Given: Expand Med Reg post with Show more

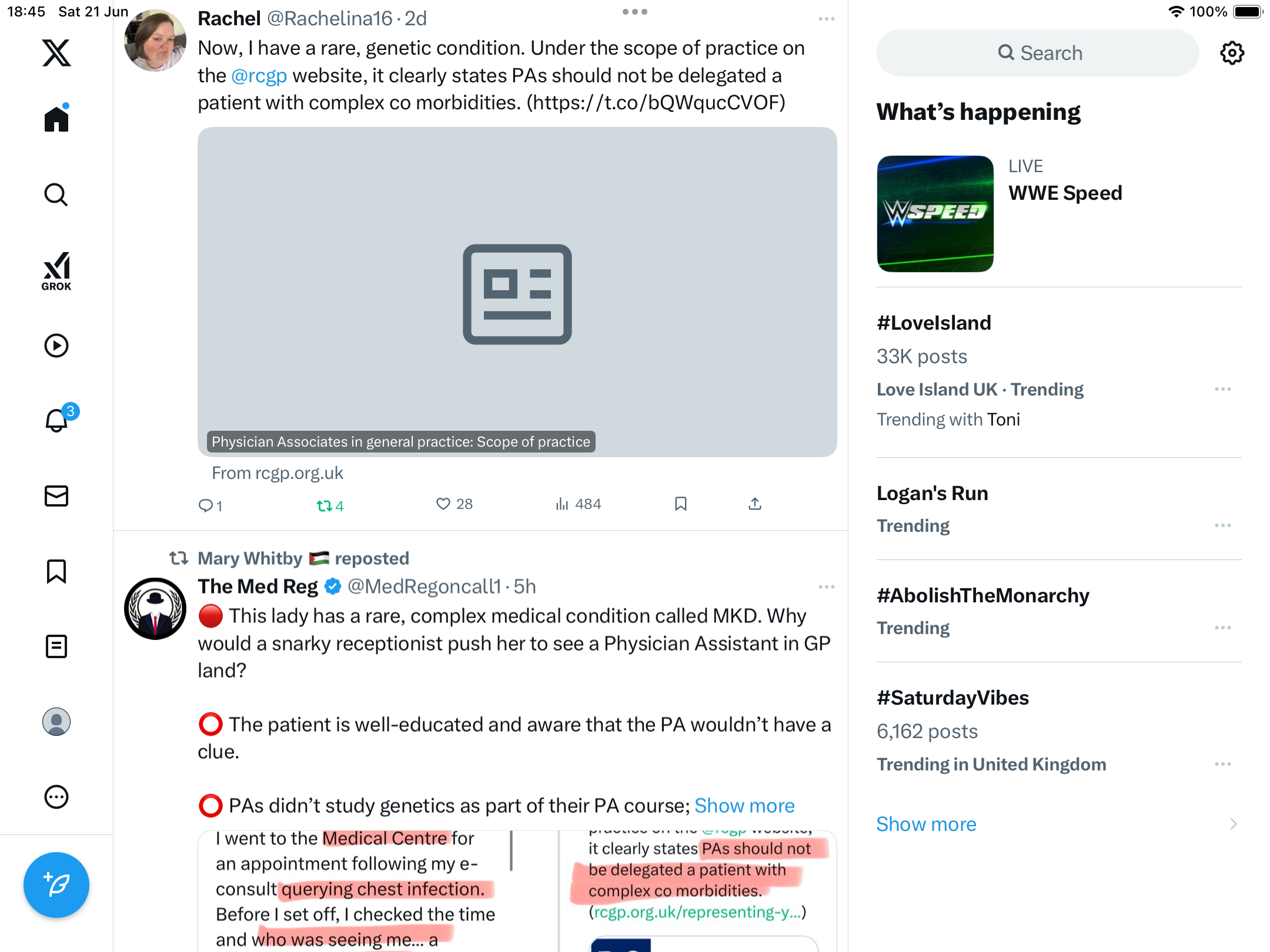Looking at the screenshot, I should click(744, 806).
